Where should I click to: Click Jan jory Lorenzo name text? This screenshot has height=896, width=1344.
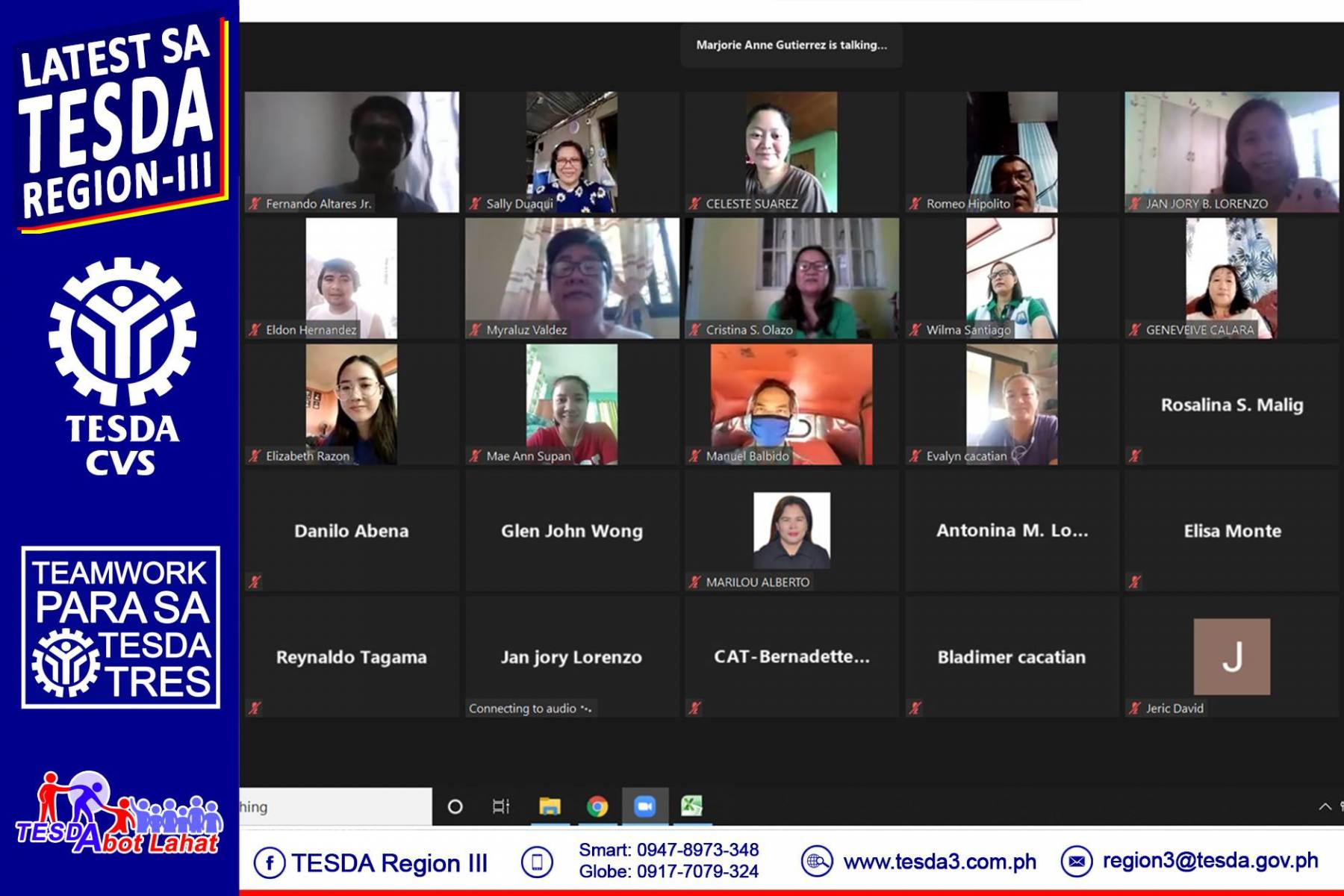[572, 657]
